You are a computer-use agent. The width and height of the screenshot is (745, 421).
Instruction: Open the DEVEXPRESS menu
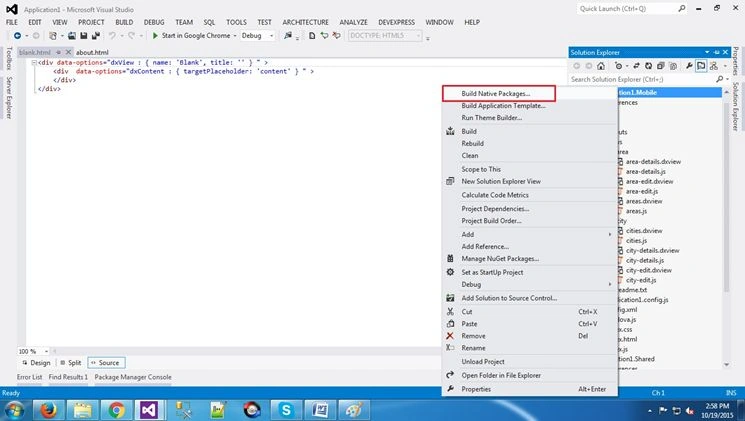pyautogui.click(x=396, y=22)
